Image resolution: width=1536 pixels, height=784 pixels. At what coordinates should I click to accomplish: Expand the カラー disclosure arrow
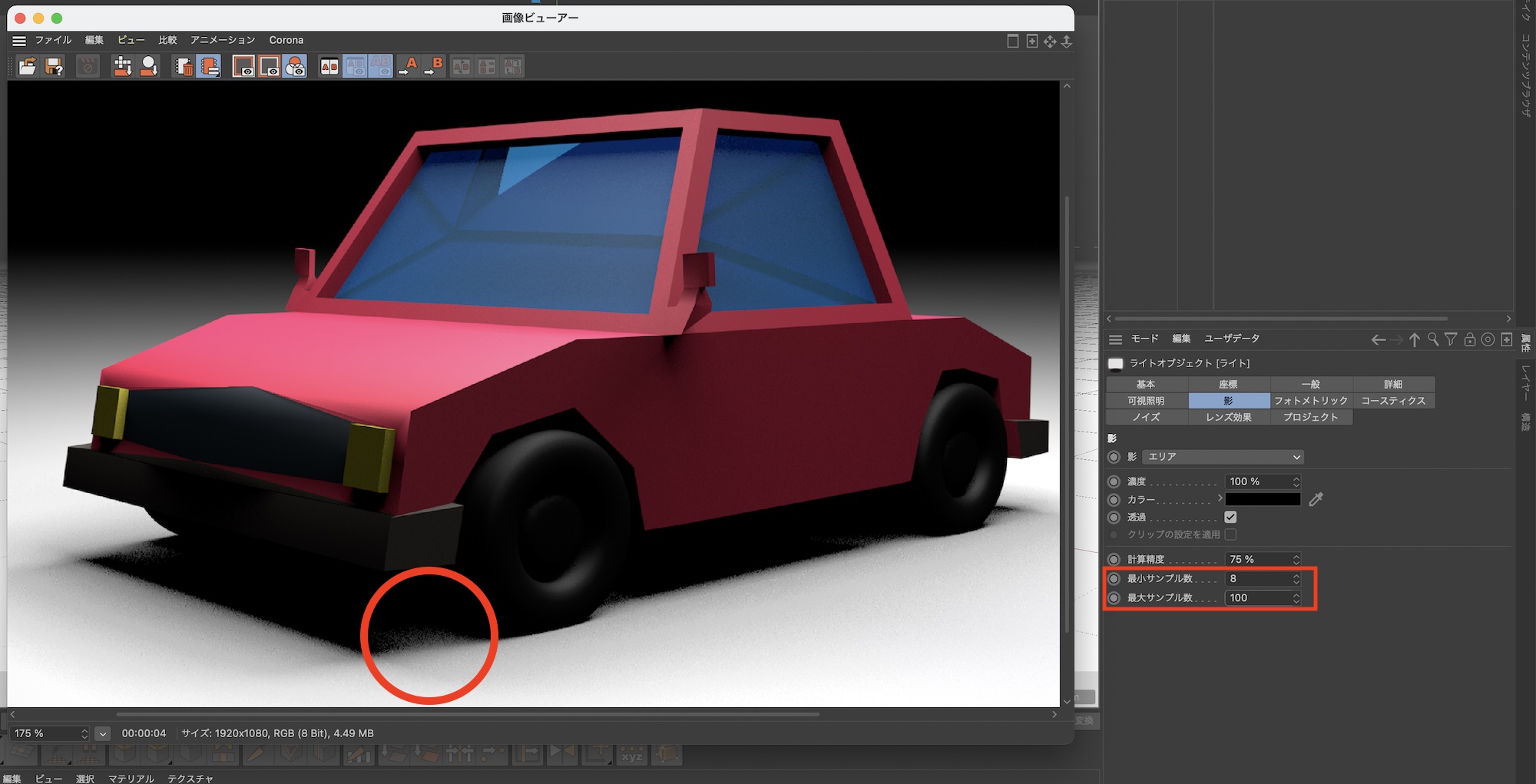click(x=1220, y=499)
